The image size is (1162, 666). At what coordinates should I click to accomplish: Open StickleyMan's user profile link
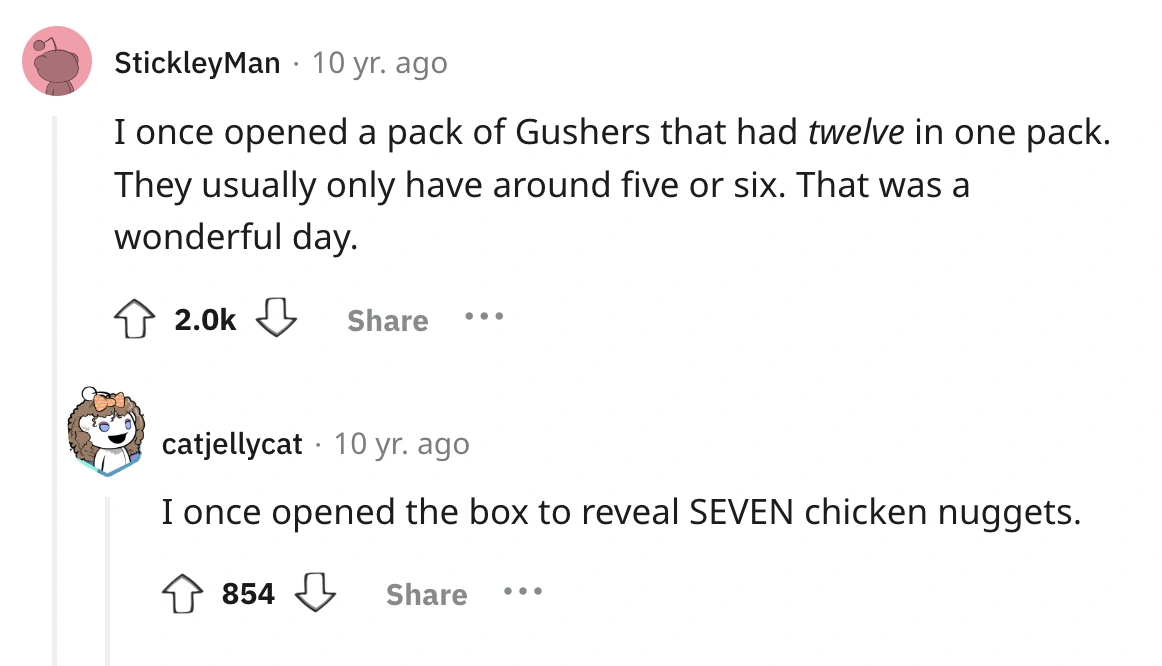pos(197,63)
